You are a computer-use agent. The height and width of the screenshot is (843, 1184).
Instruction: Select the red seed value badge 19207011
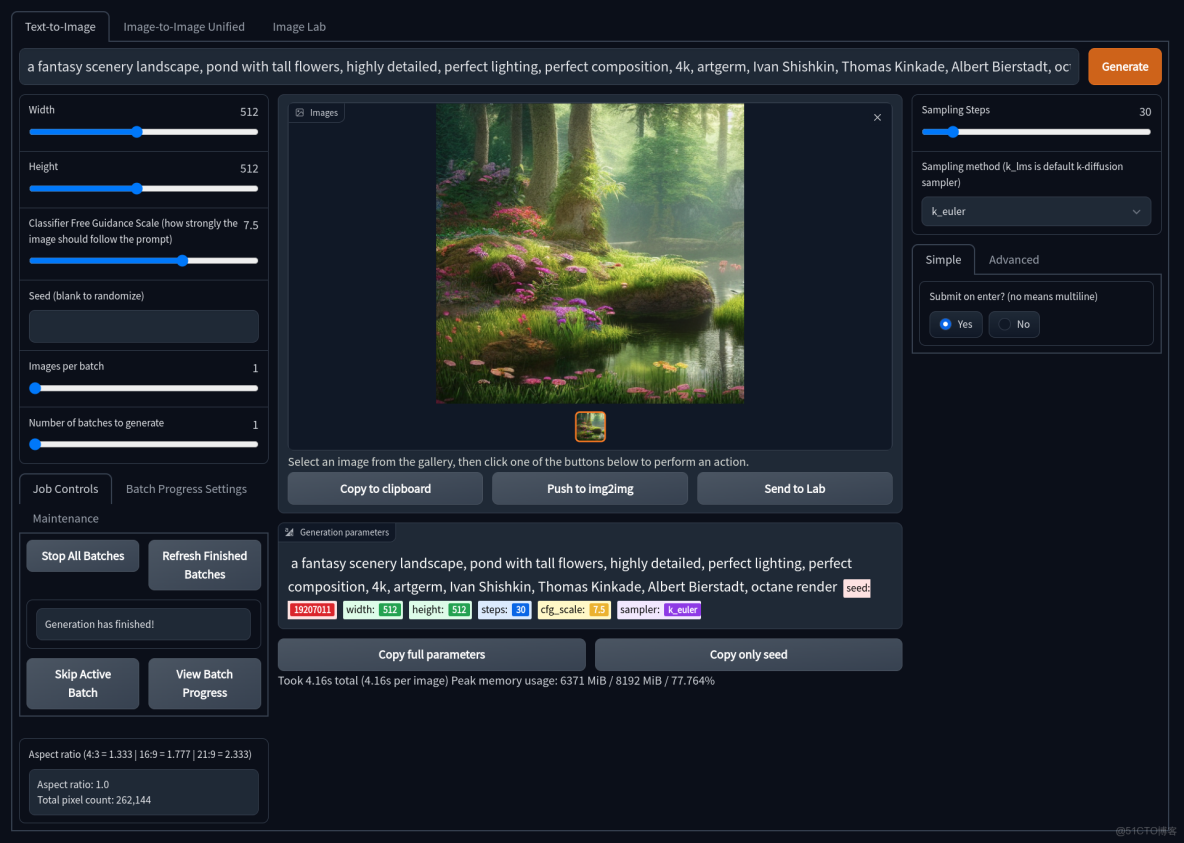[x=311, y=609]
